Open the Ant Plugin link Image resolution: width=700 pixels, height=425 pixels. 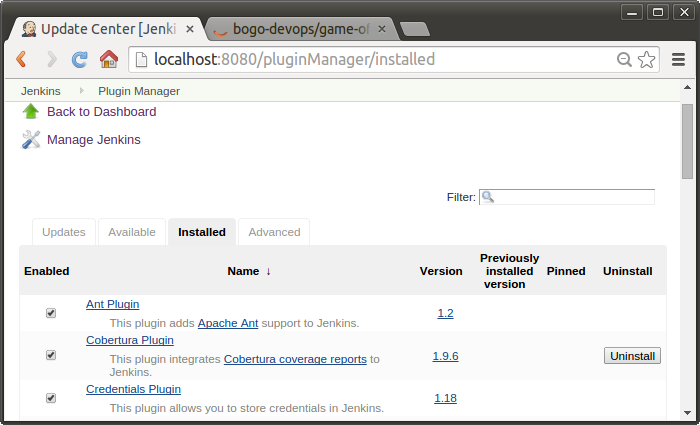(112, 304)
